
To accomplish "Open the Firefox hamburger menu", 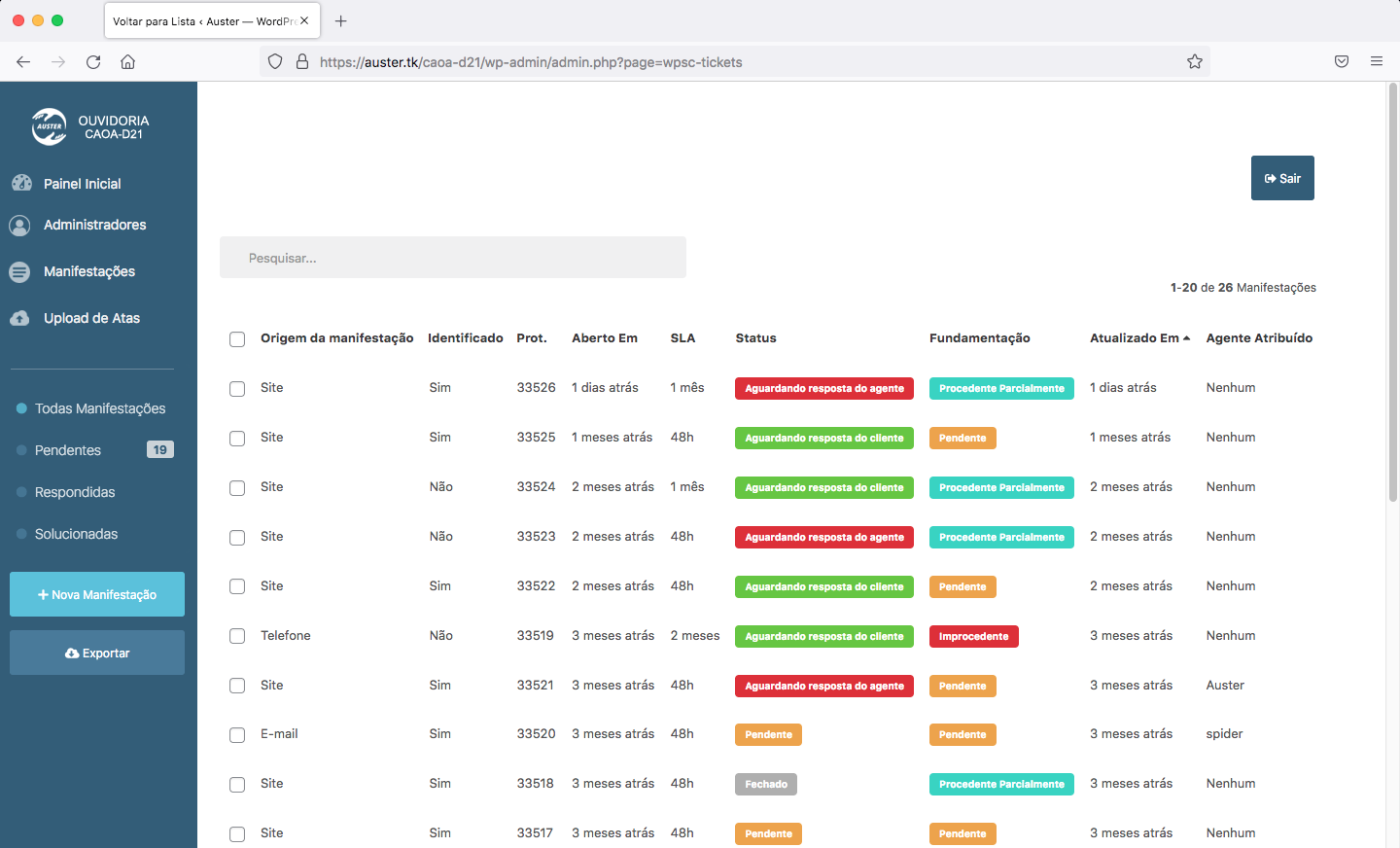I will click(1377, 62).
